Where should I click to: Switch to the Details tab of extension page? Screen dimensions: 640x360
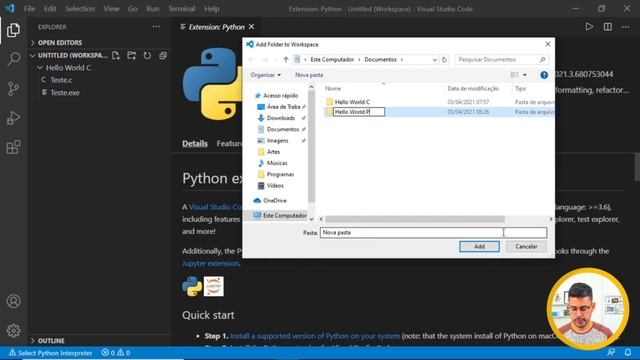(195, 144)
